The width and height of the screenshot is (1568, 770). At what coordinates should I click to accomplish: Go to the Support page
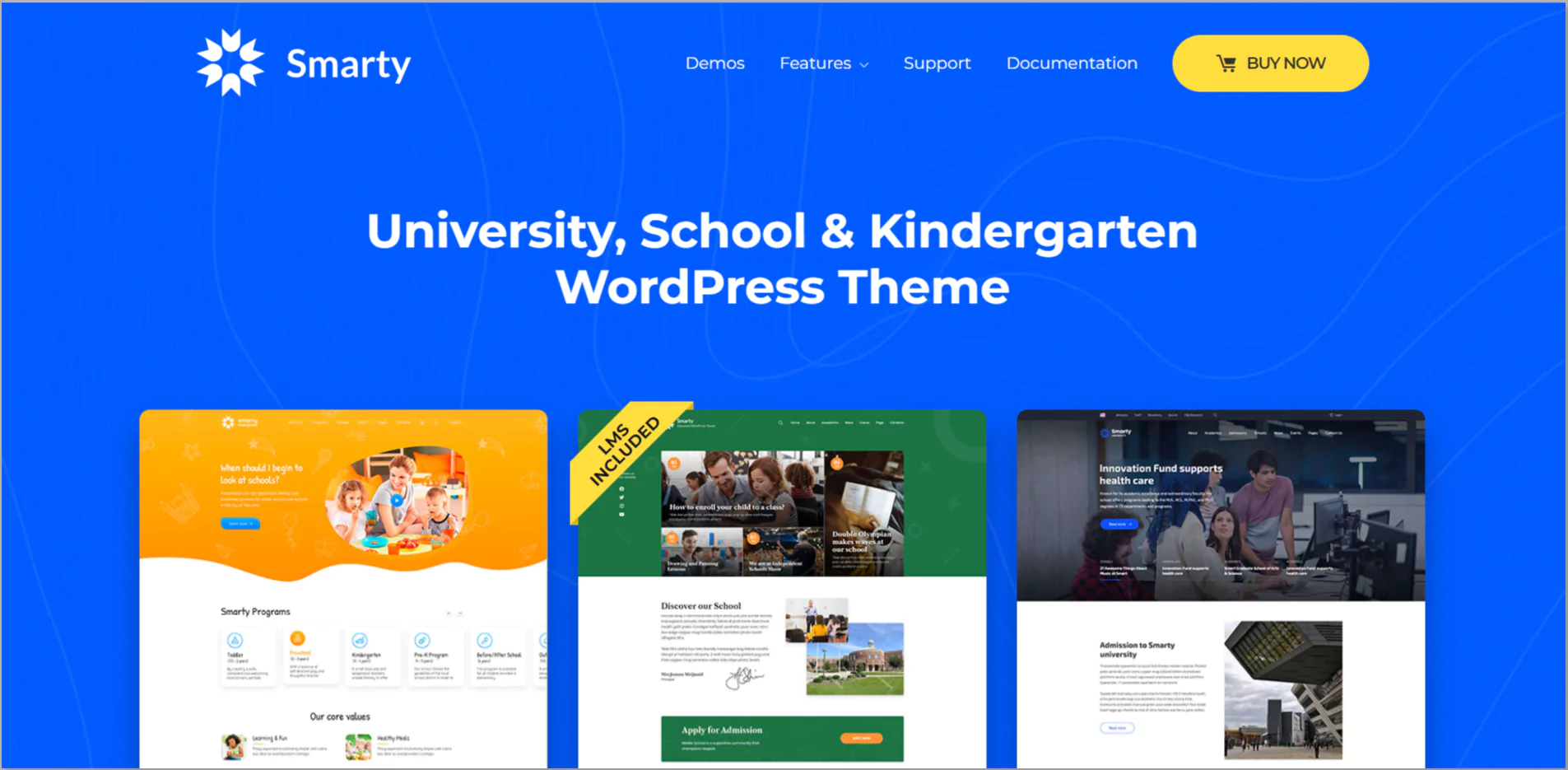[937, 63]
